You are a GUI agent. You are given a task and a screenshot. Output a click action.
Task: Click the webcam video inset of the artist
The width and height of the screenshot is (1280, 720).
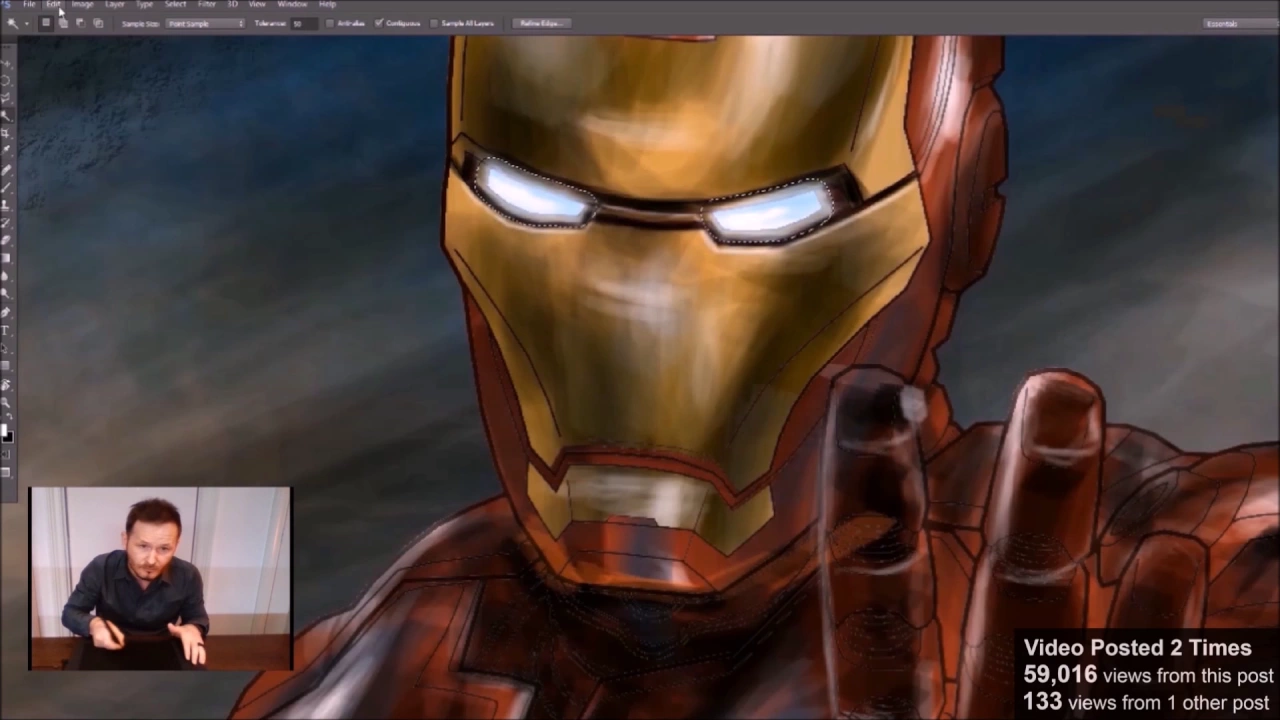click(x=160, y=578)
